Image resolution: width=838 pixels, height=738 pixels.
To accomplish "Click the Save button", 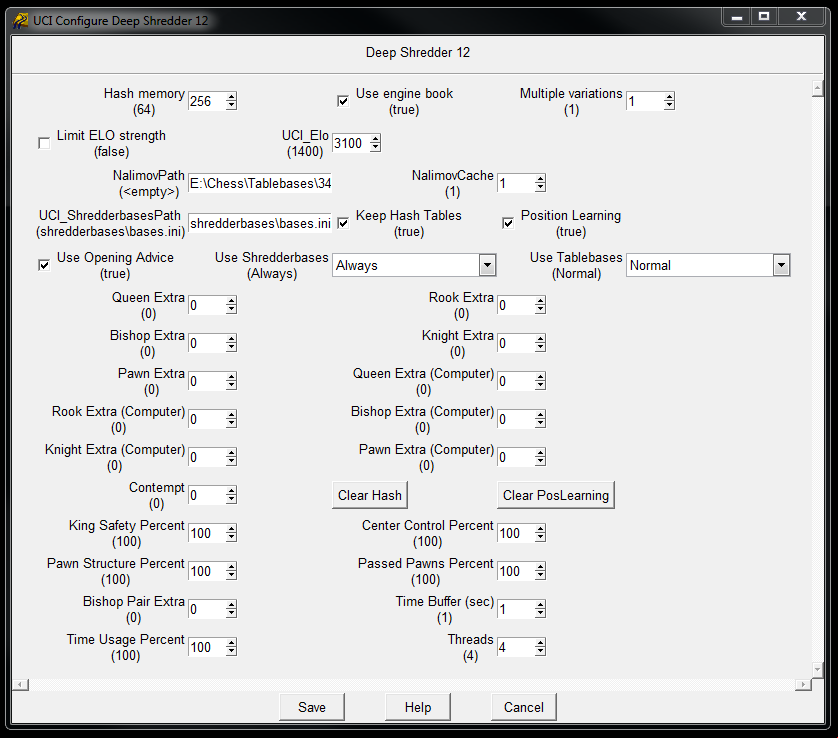I will (x=312, y=707).
